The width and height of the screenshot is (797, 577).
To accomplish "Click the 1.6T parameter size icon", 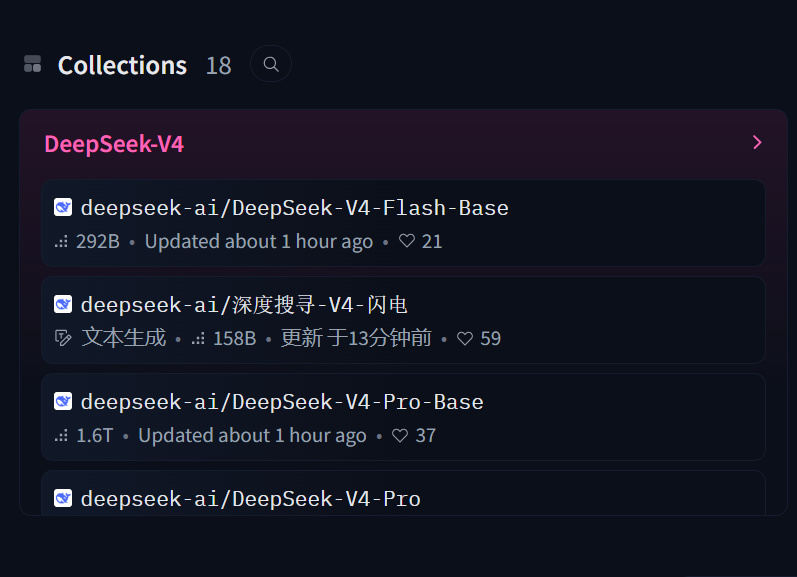I will [62, 436].
